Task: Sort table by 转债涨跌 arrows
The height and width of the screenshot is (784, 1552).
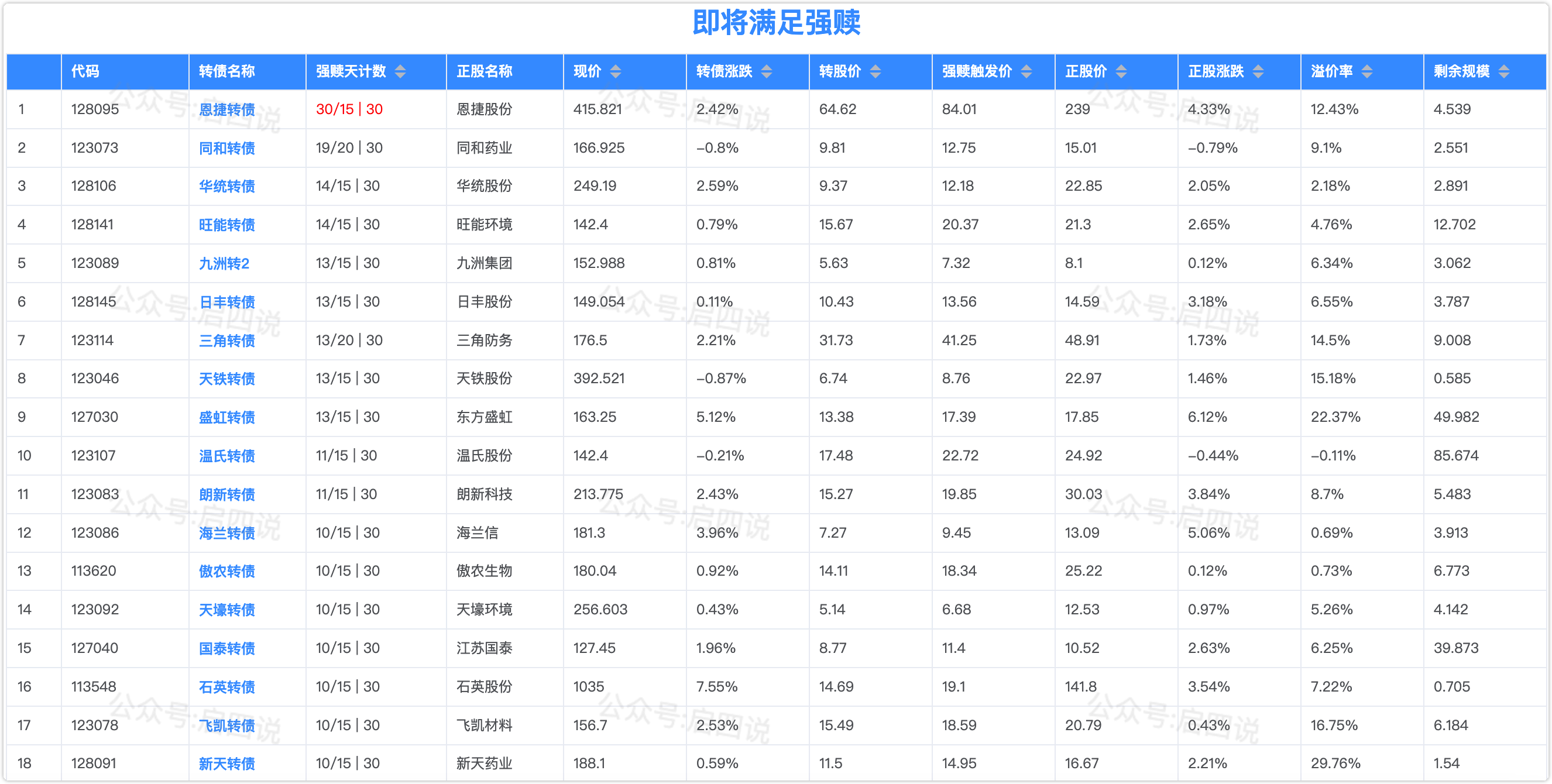Action: click(767, 71)
